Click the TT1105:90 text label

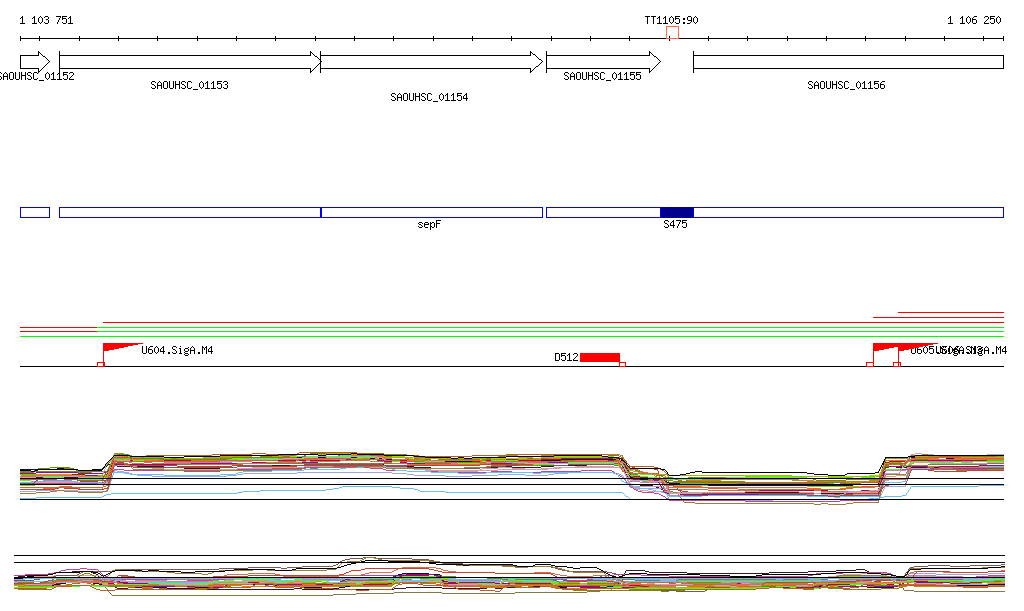671,20
